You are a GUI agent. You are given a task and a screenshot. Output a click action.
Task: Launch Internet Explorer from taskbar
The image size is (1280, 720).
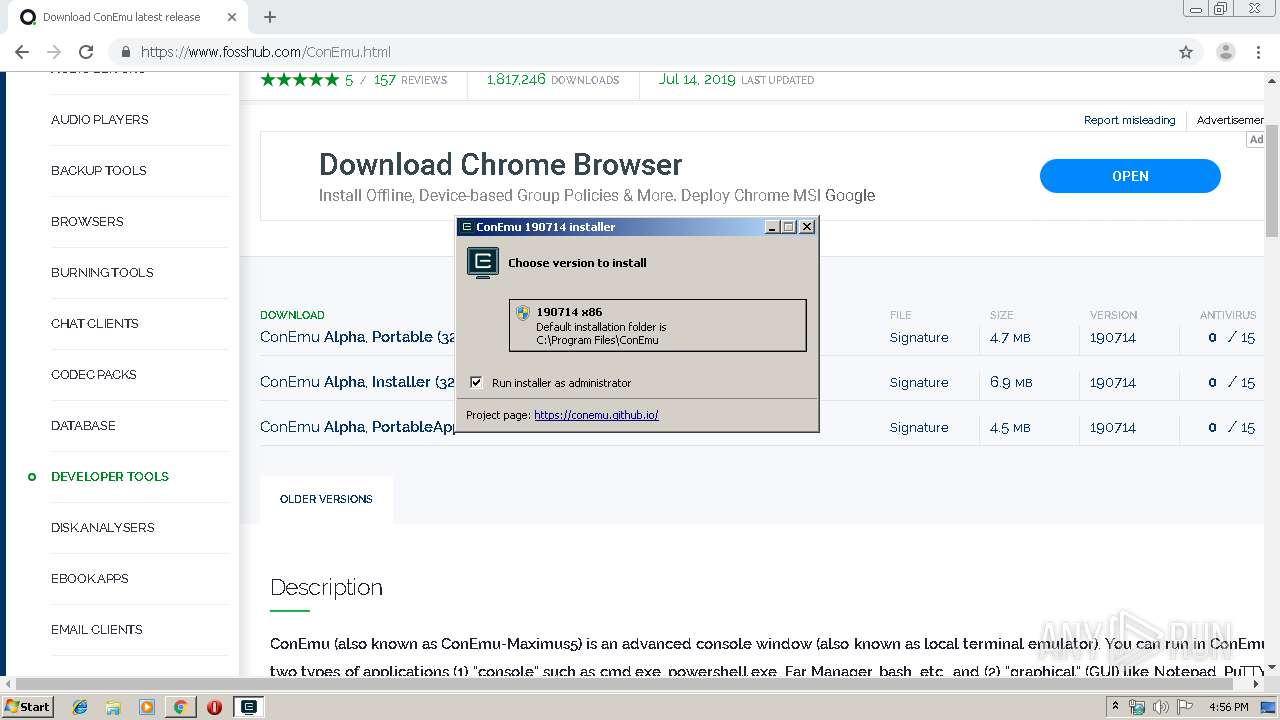pyautogui.click(x=80, y=707)
